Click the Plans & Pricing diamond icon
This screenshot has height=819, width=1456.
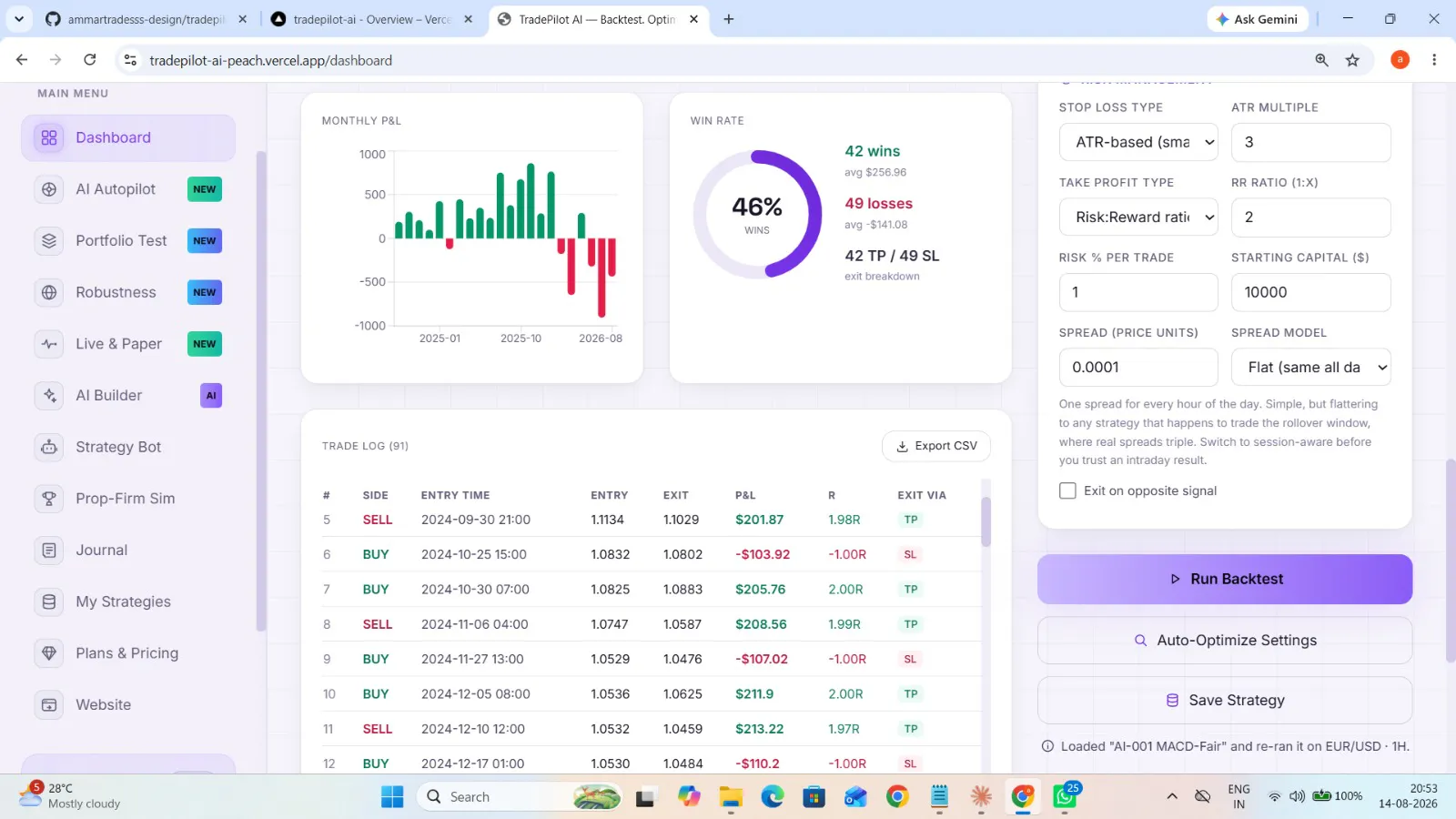click(49, 653)
